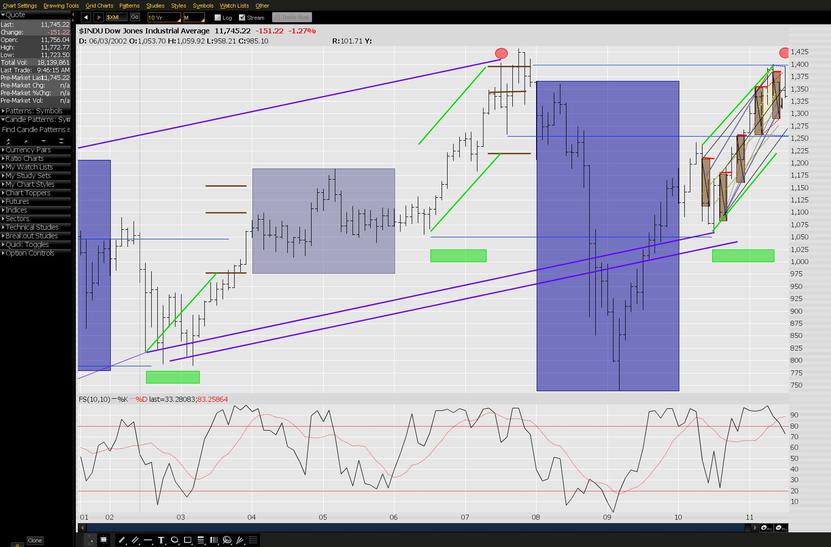Screen dimensions: 831x547
Task: Open the Drawing Tools menu
Action: [60, 5]
